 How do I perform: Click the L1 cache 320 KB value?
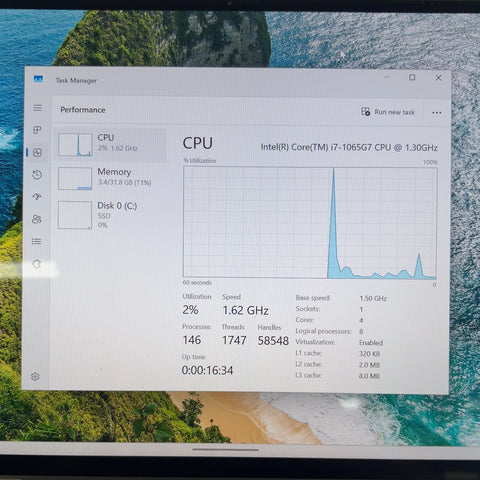tap(369, 354)
